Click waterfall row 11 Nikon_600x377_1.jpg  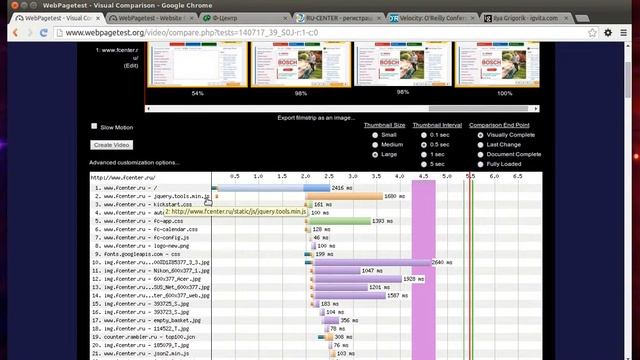pos(151,271)
